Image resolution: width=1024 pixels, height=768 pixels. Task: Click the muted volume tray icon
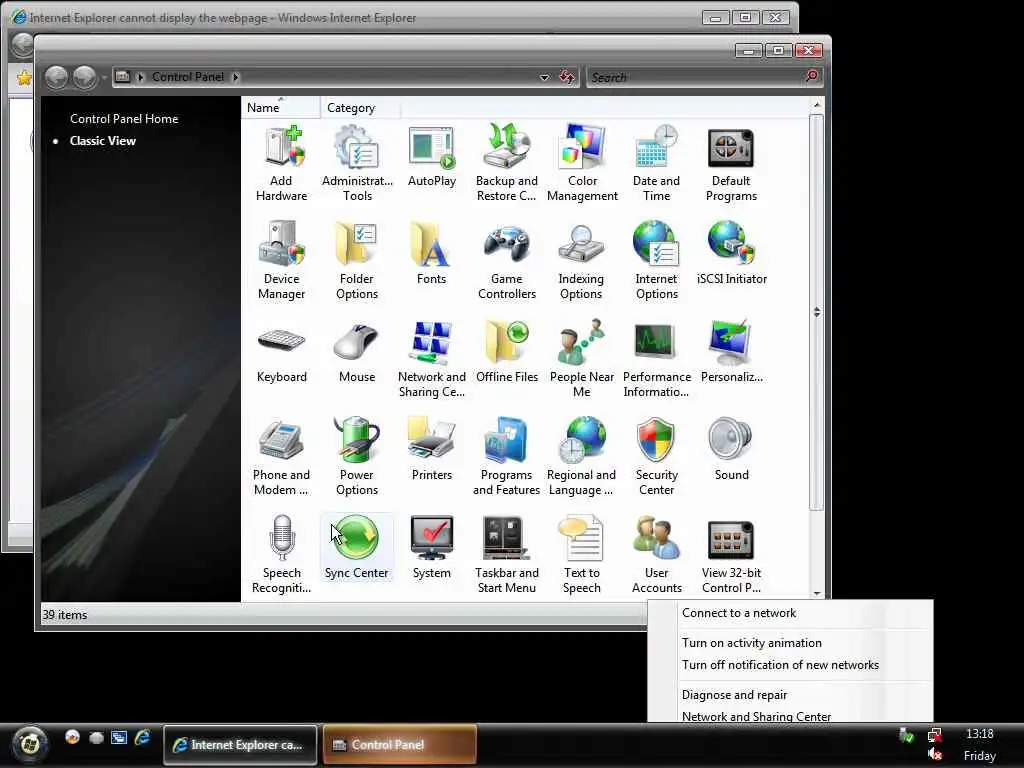935,755
